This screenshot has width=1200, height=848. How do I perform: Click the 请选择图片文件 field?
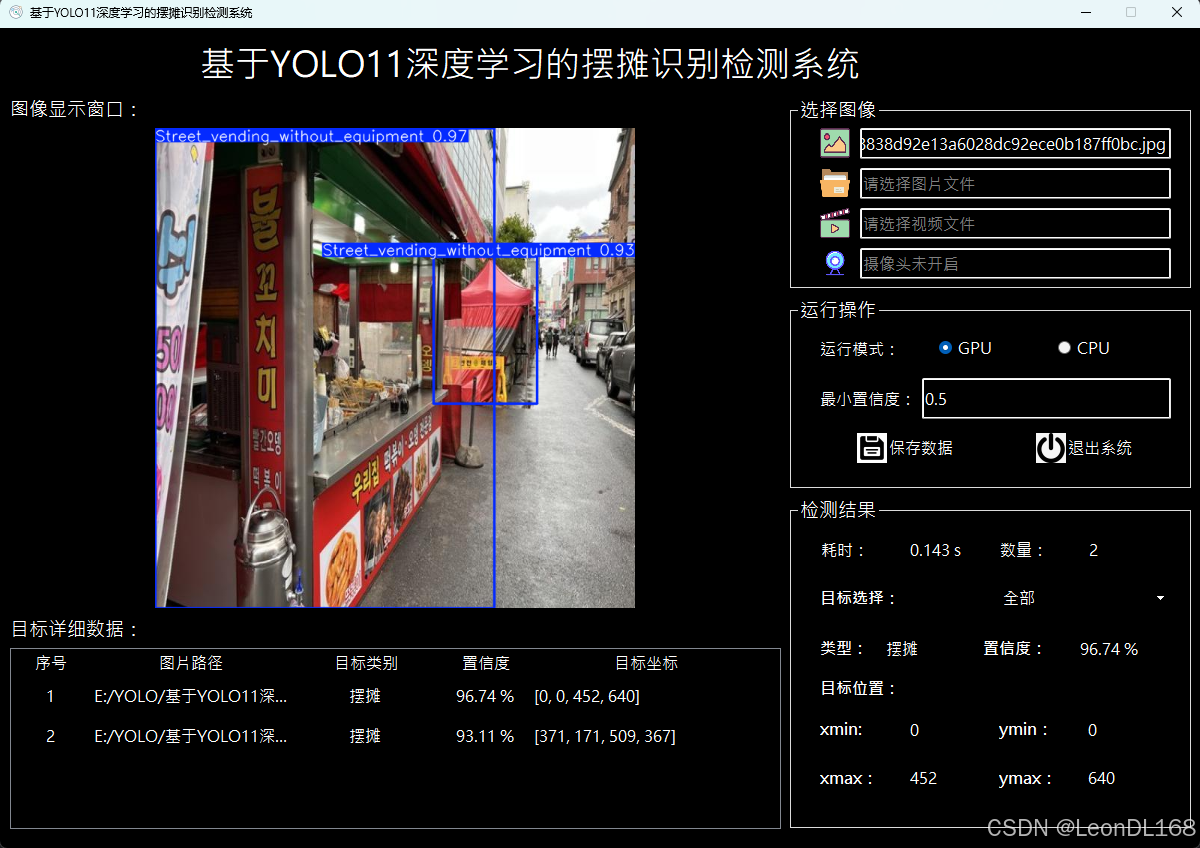[x=1015, y=184]
